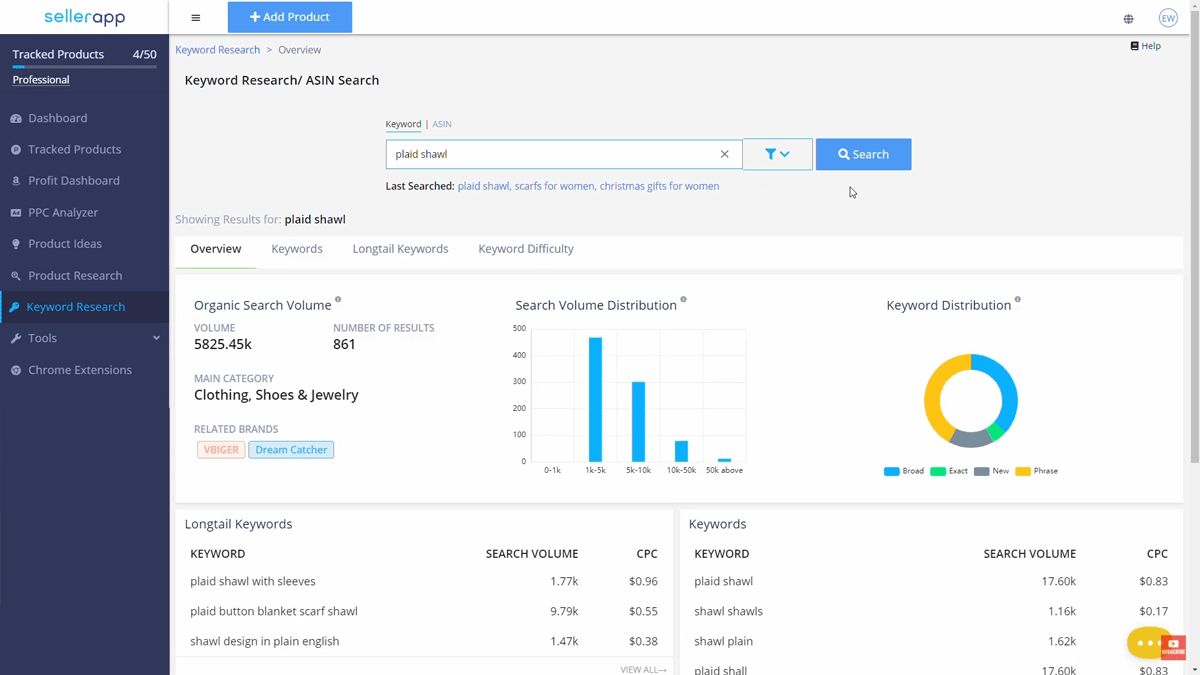Click VIEW ALL under Longtail Keywords
This screenshot has width=1200, height=675.
pos(643,670)
